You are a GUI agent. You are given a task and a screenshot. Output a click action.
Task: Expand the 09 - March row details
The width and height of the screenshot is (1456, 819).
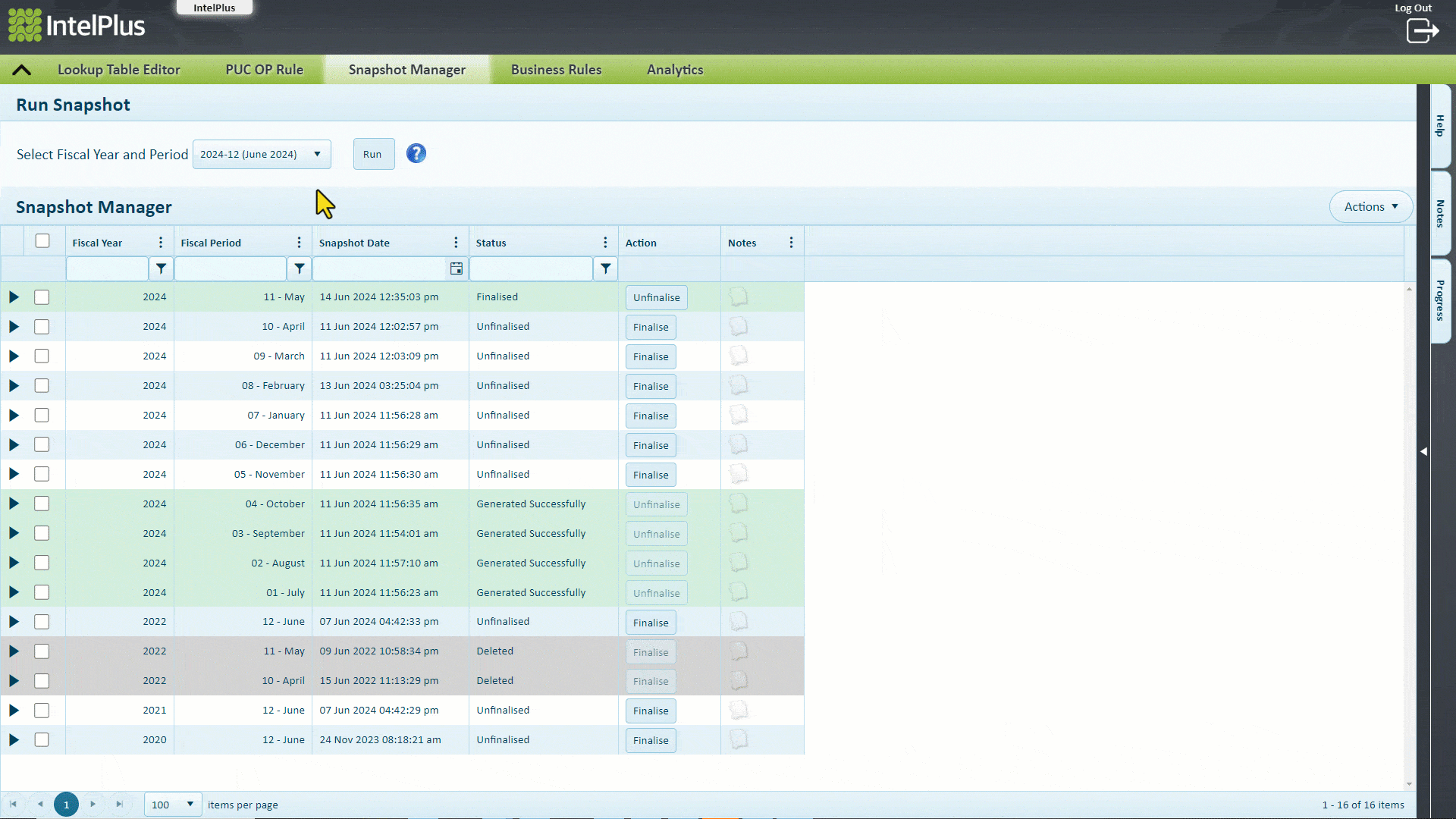click(x=14, y=356)
